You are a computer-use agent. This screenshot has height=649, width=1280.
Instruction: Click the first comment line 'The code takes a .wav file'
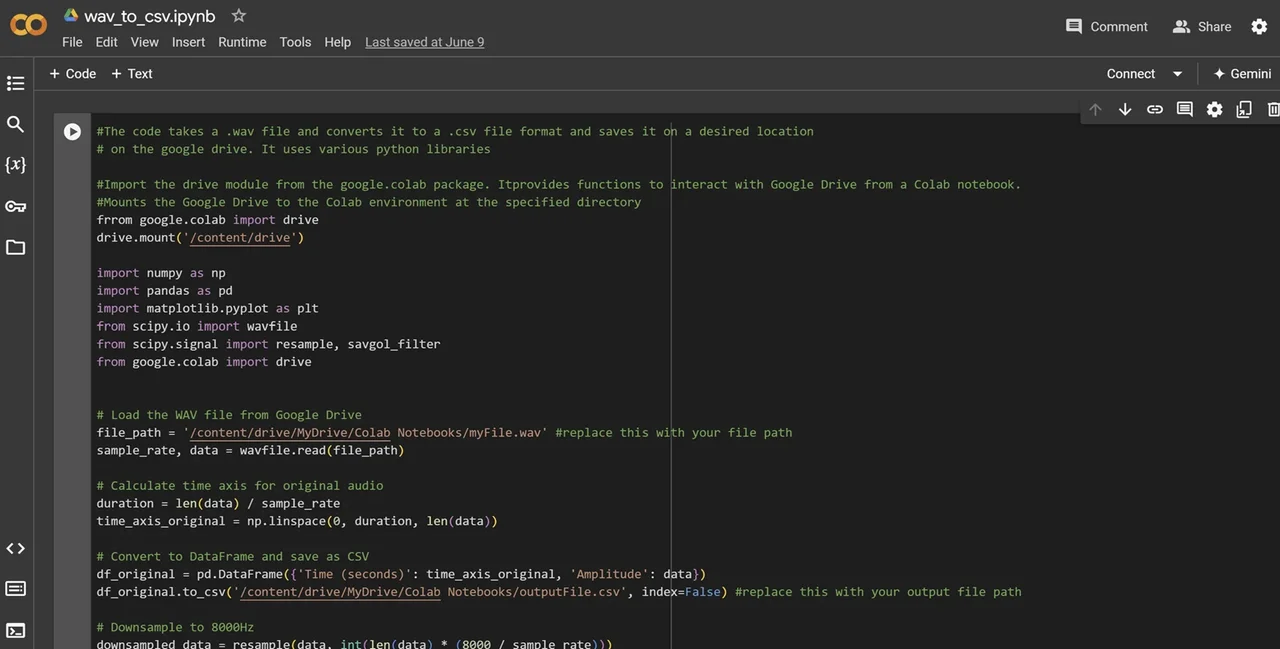pyautogui.click(x=455, y=131)
